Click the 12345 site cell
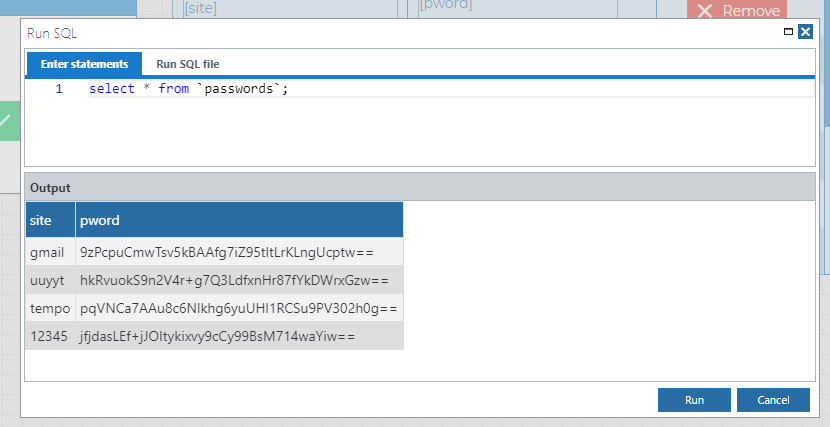This screenshot has height=427, width=830. (x=50, y=336)
